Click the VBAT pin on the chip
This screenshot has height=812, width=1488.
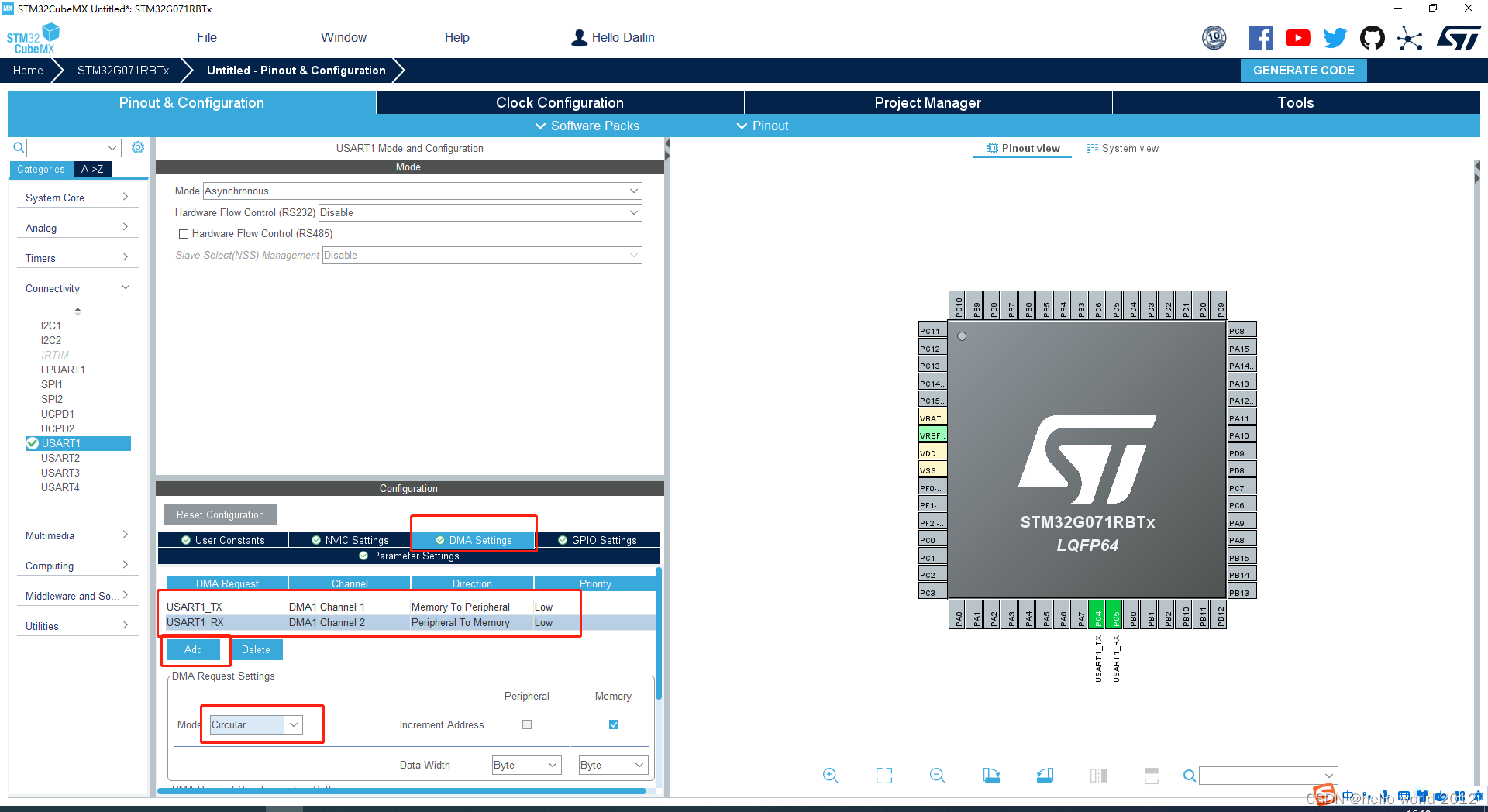click(932, 418)
